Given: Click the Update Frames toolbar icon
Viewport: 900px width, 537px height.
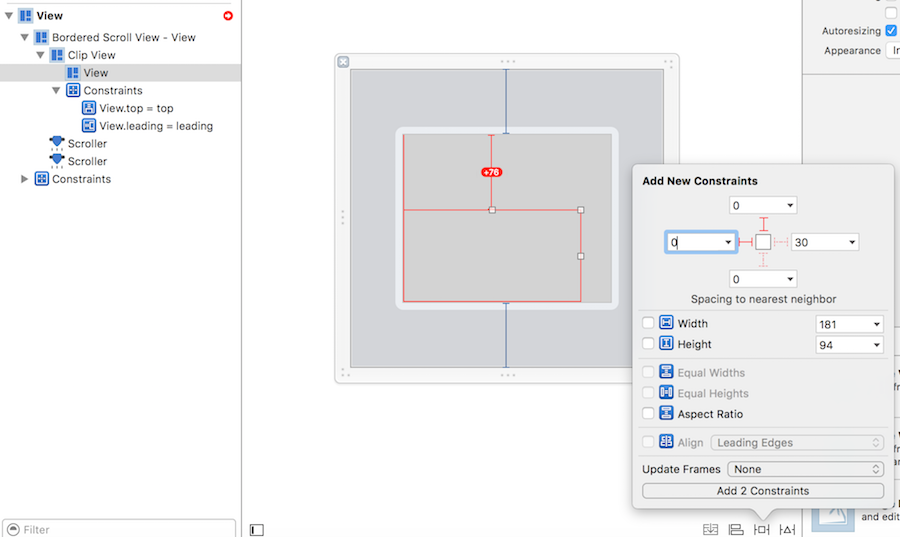Looking at the screenshot, I should (710, 529).
